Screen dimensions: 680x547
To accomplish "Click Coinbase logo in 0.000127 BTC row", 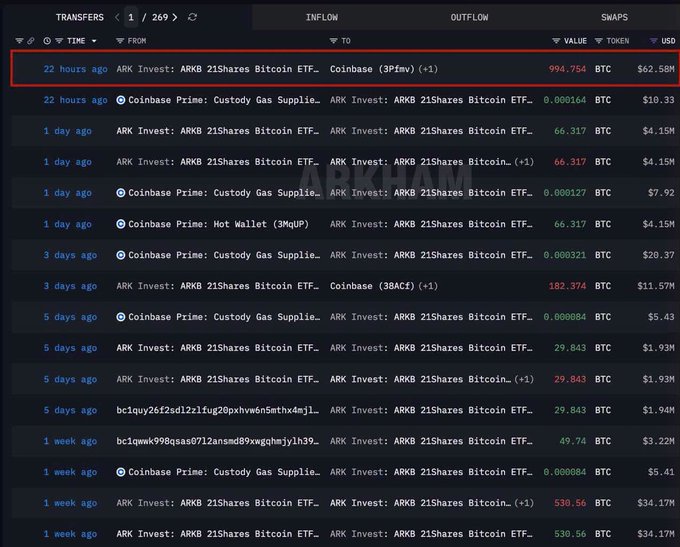I will pos(121,193).
